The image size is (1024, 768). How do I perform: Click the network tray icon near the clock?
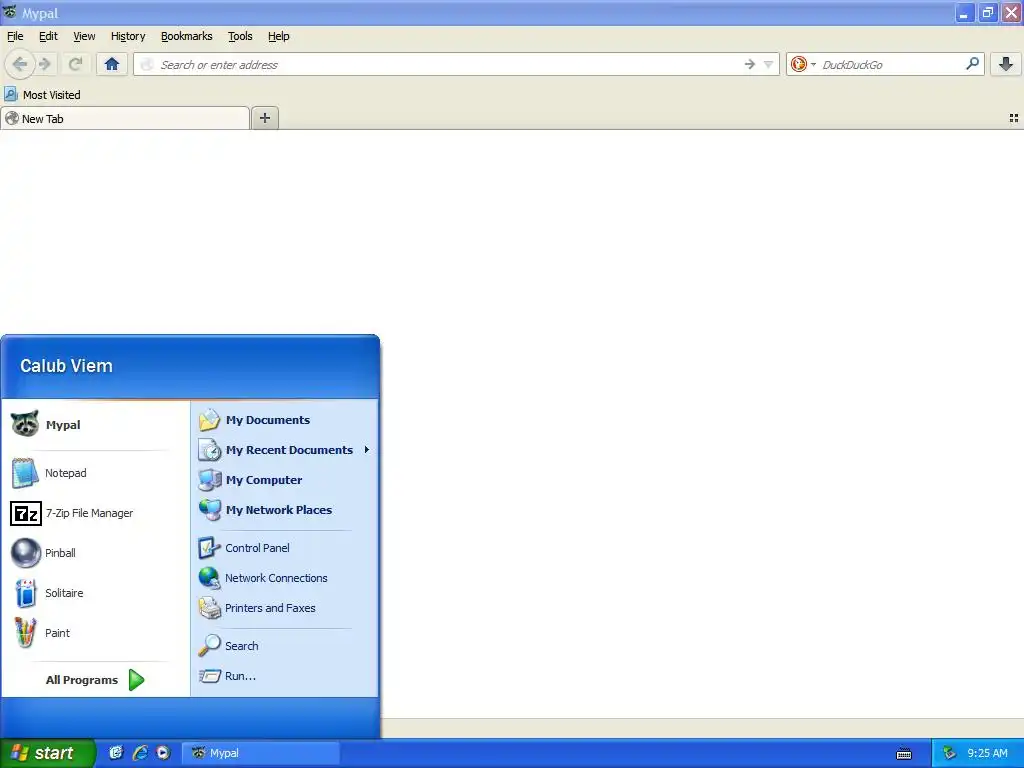[950, 753]
